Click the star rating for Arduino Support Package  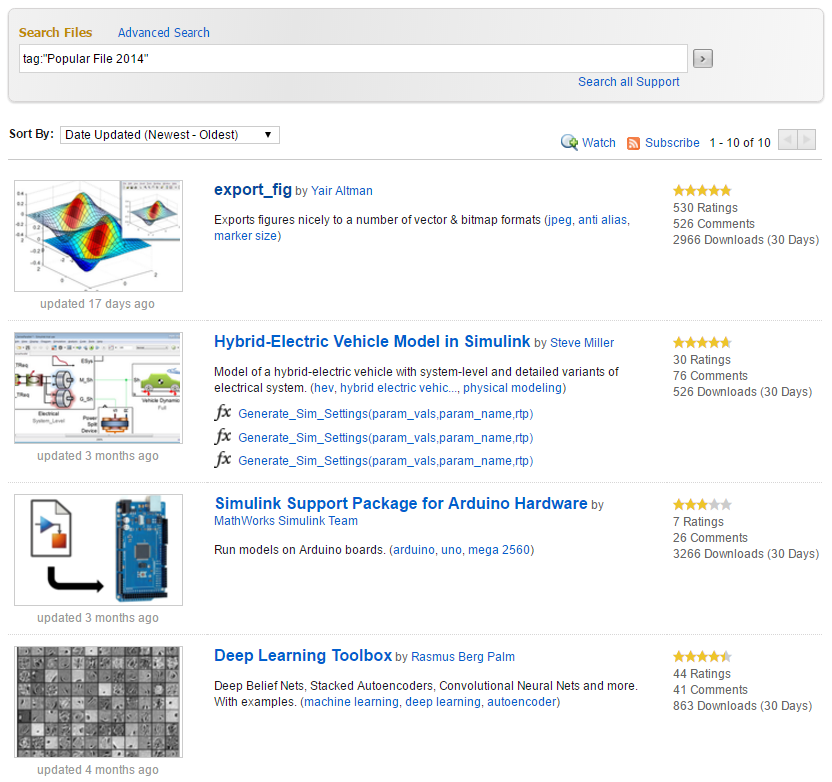click(702, 505)
